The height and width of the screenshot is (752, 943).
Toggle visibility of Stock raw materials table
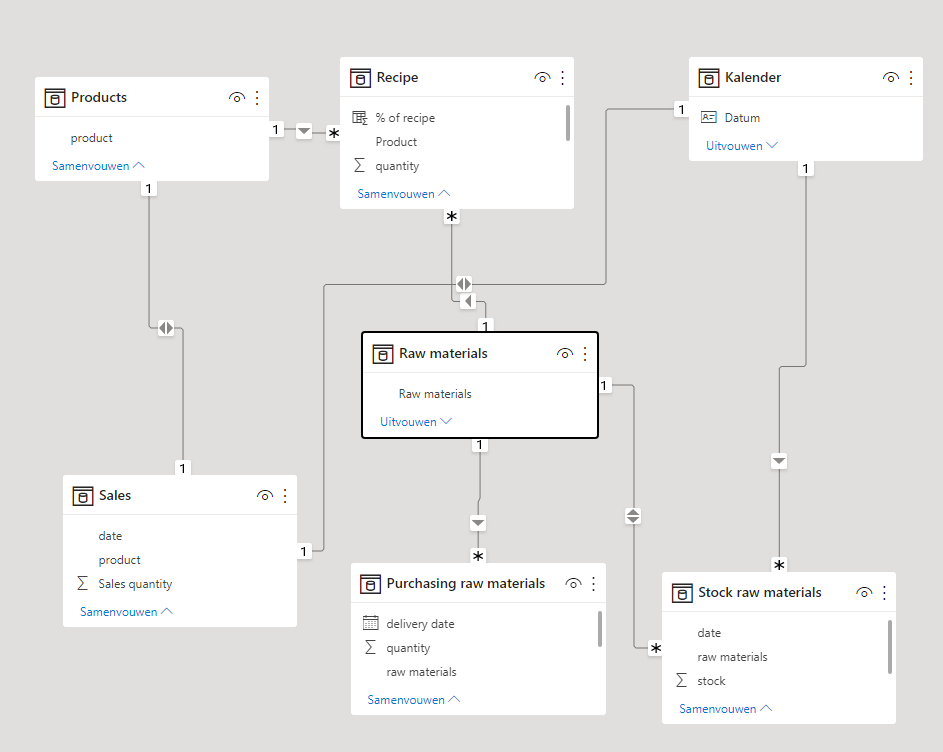[864, 593]
